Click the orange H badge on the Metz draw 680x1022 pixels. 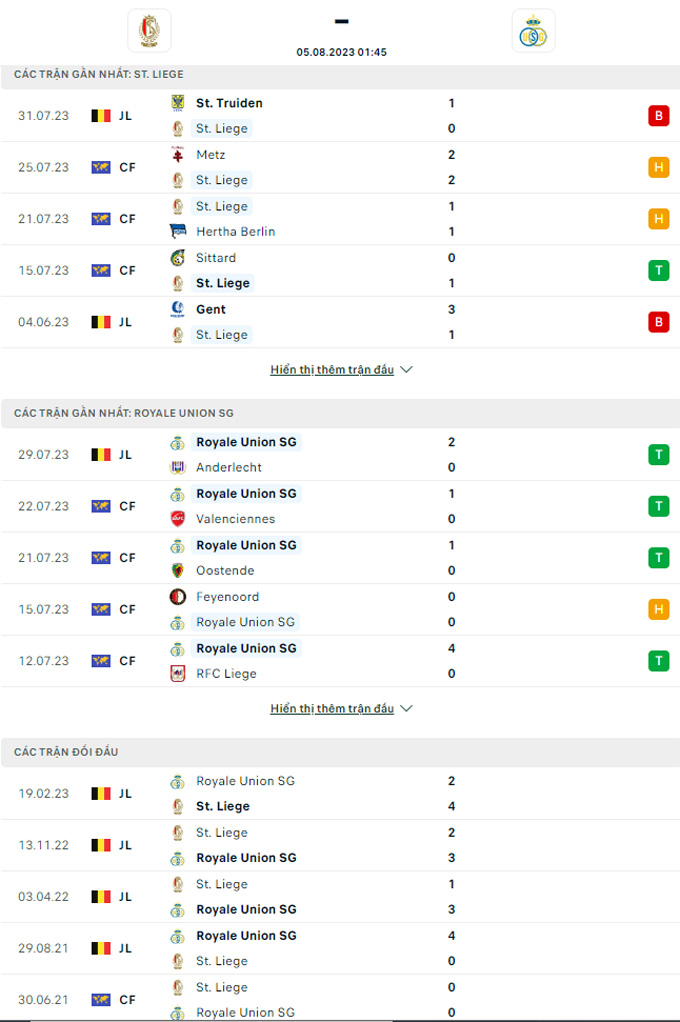(x=658, y=167)
